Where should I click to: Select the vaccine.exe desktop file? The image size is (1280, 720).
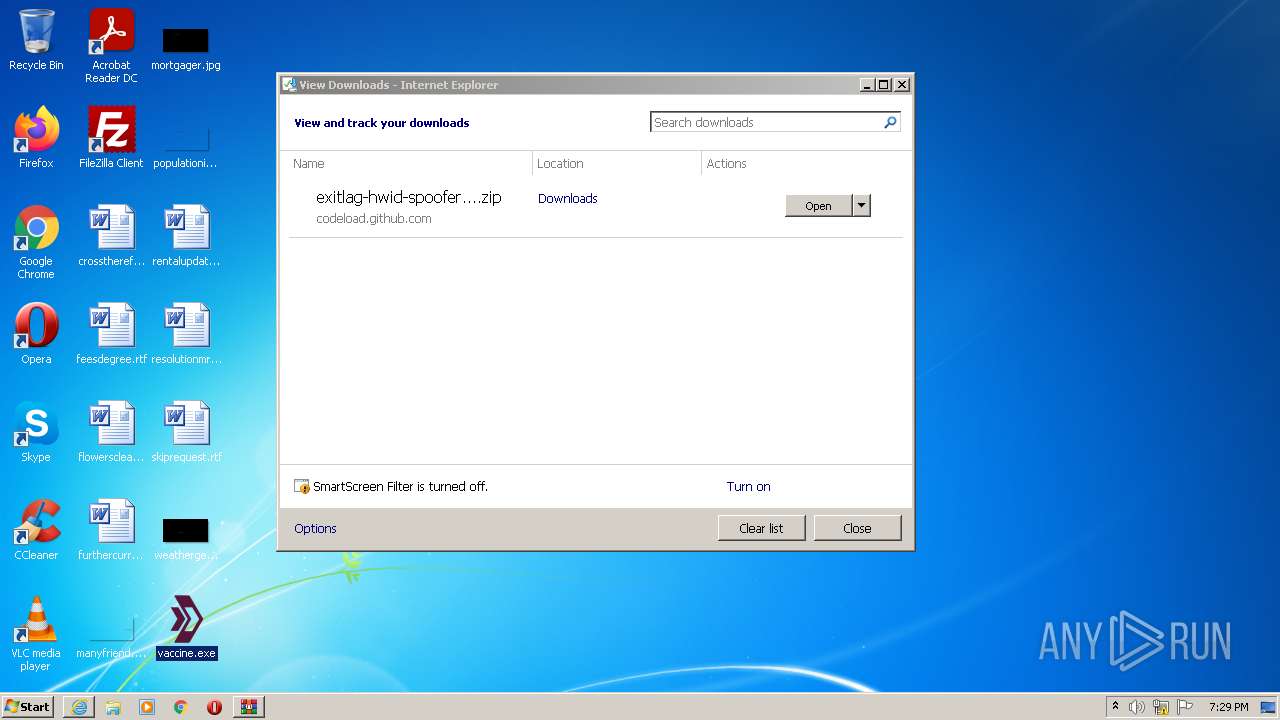tap(186, 628)
